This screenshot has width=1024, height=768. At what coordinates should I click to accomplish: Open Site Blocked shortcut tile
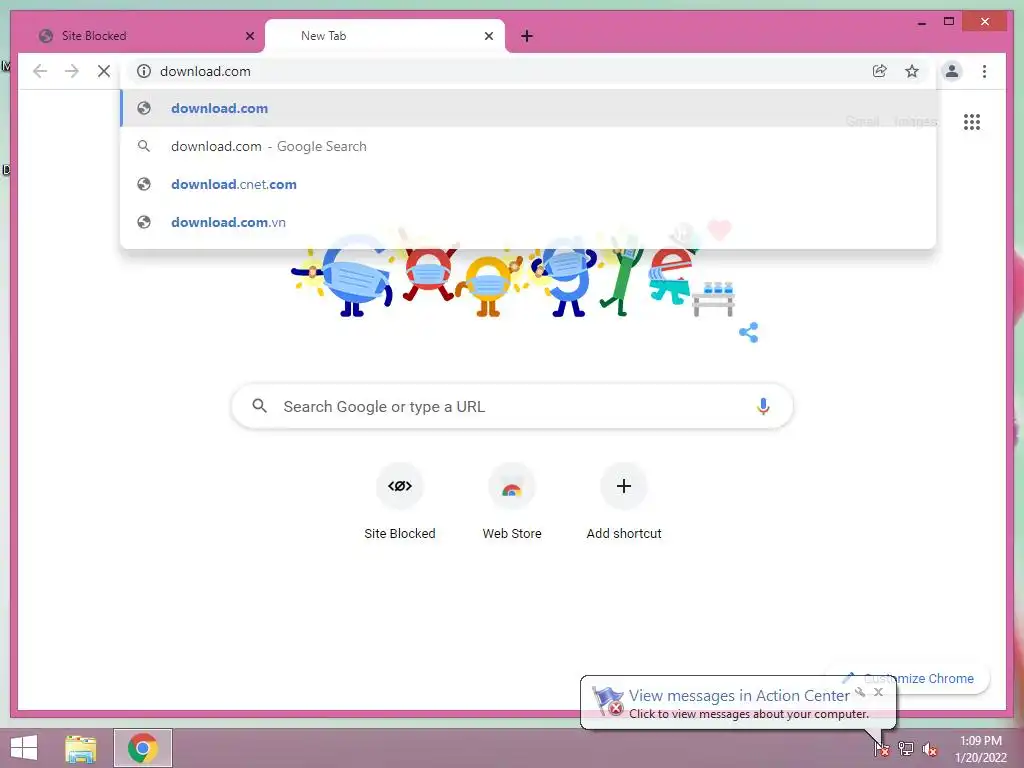[x=400, y=502]
